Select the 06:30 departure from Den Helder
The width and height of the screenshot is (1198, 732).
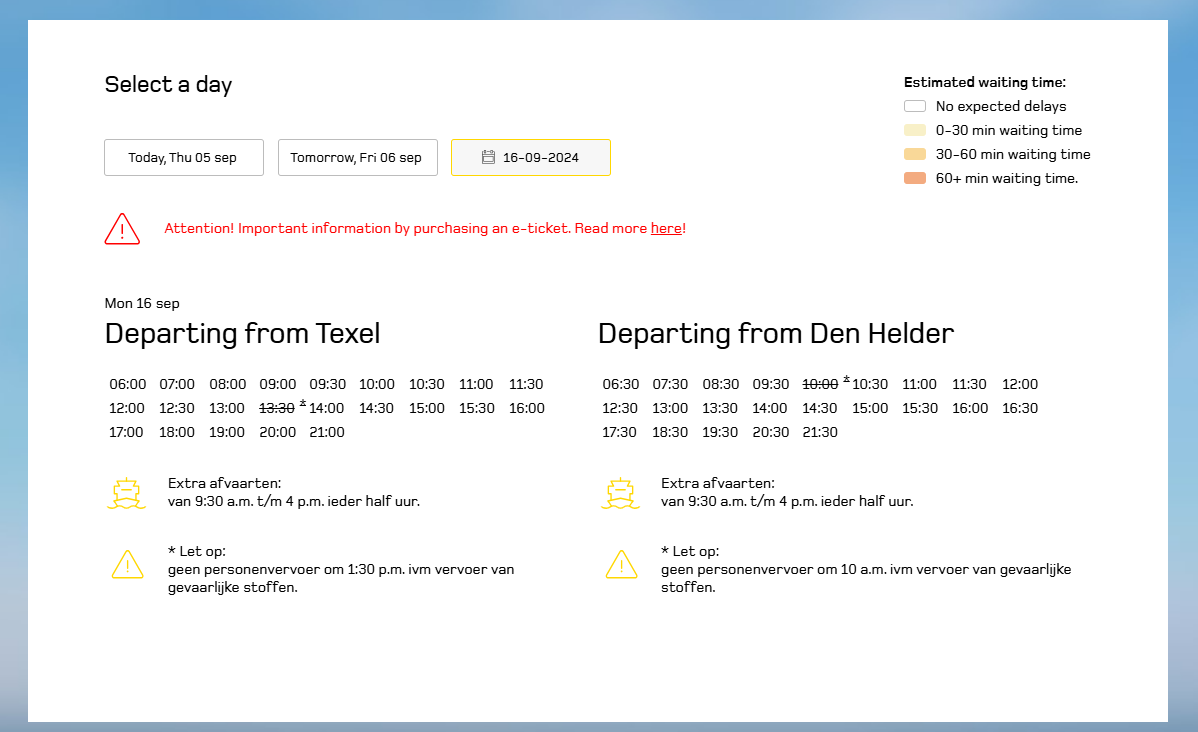(x=620, y=384)
